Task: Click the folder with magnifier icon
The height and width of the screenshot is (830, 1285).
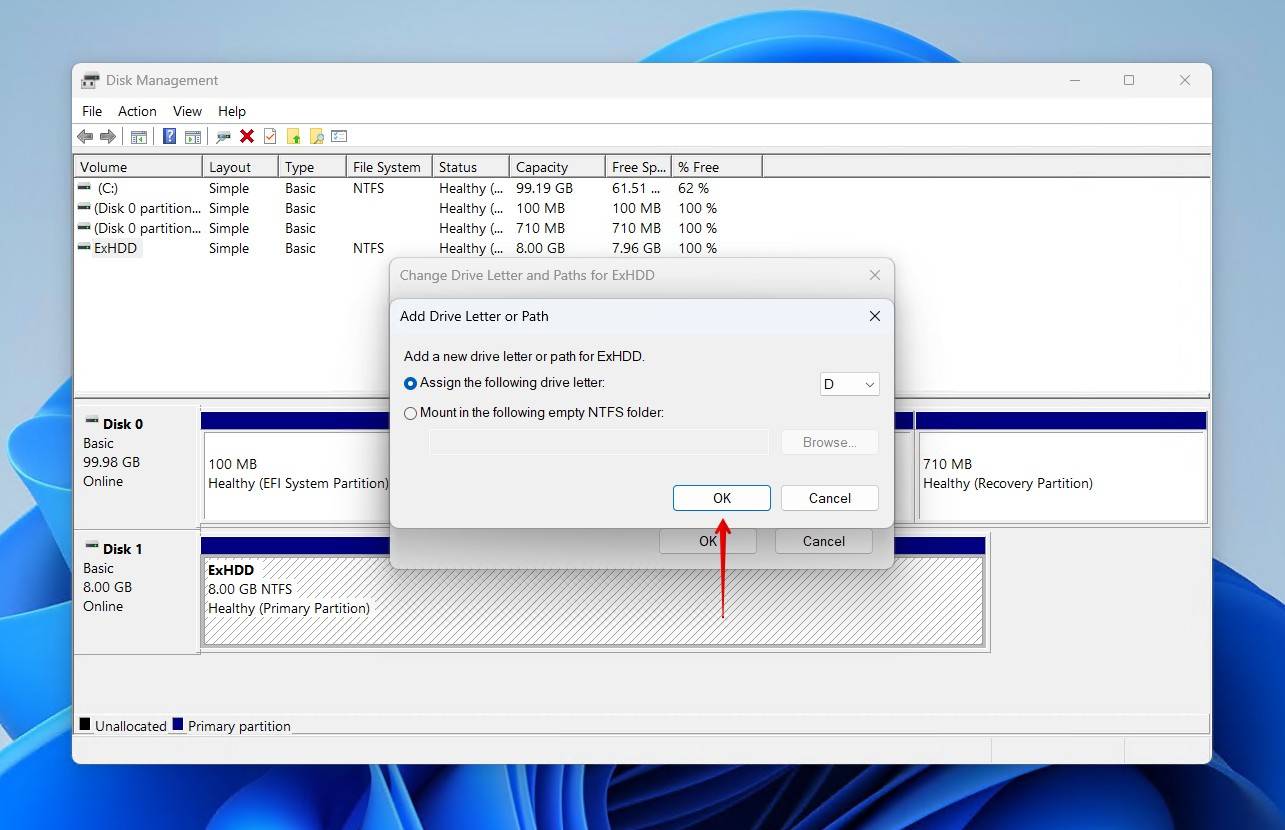Action: [317, 136]
